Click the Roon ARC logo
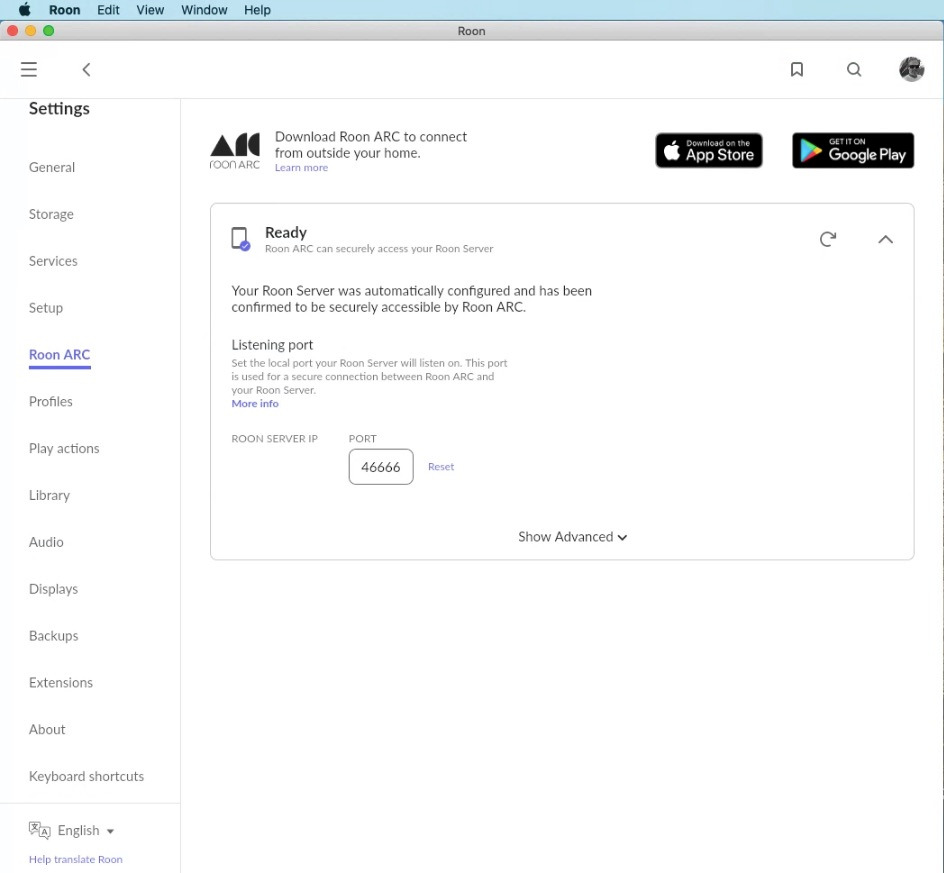 (x=235, y=151)
